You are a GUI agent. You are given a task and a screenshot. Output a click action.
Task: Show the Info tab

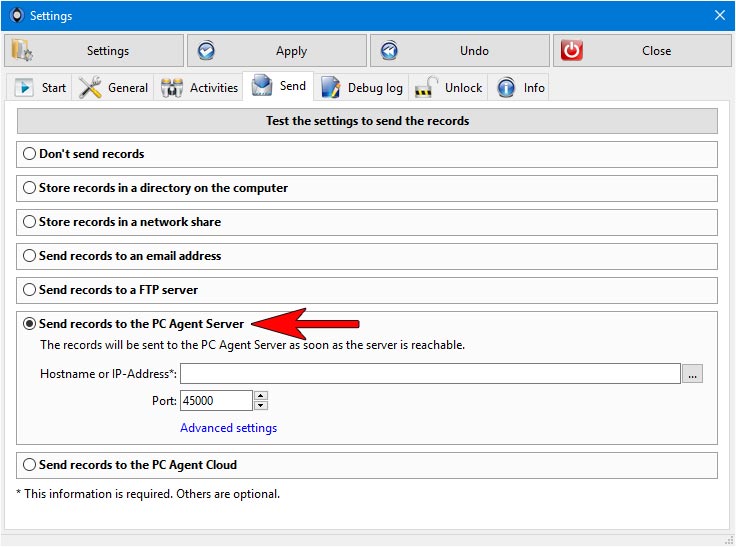[x=521, y=88]
